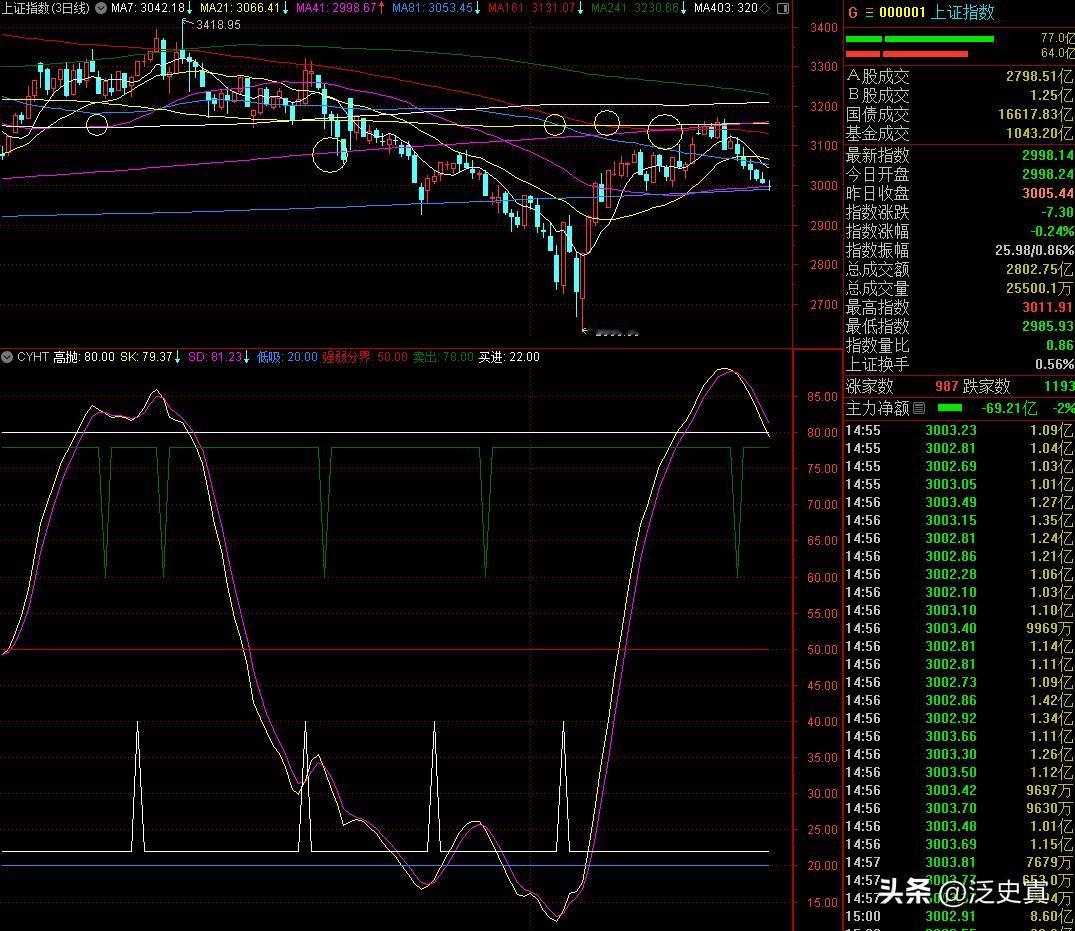Select the MA21: 3066.41 label
Image resolution: width=1075 pixels, height=931 pixels.
point(239,8)
